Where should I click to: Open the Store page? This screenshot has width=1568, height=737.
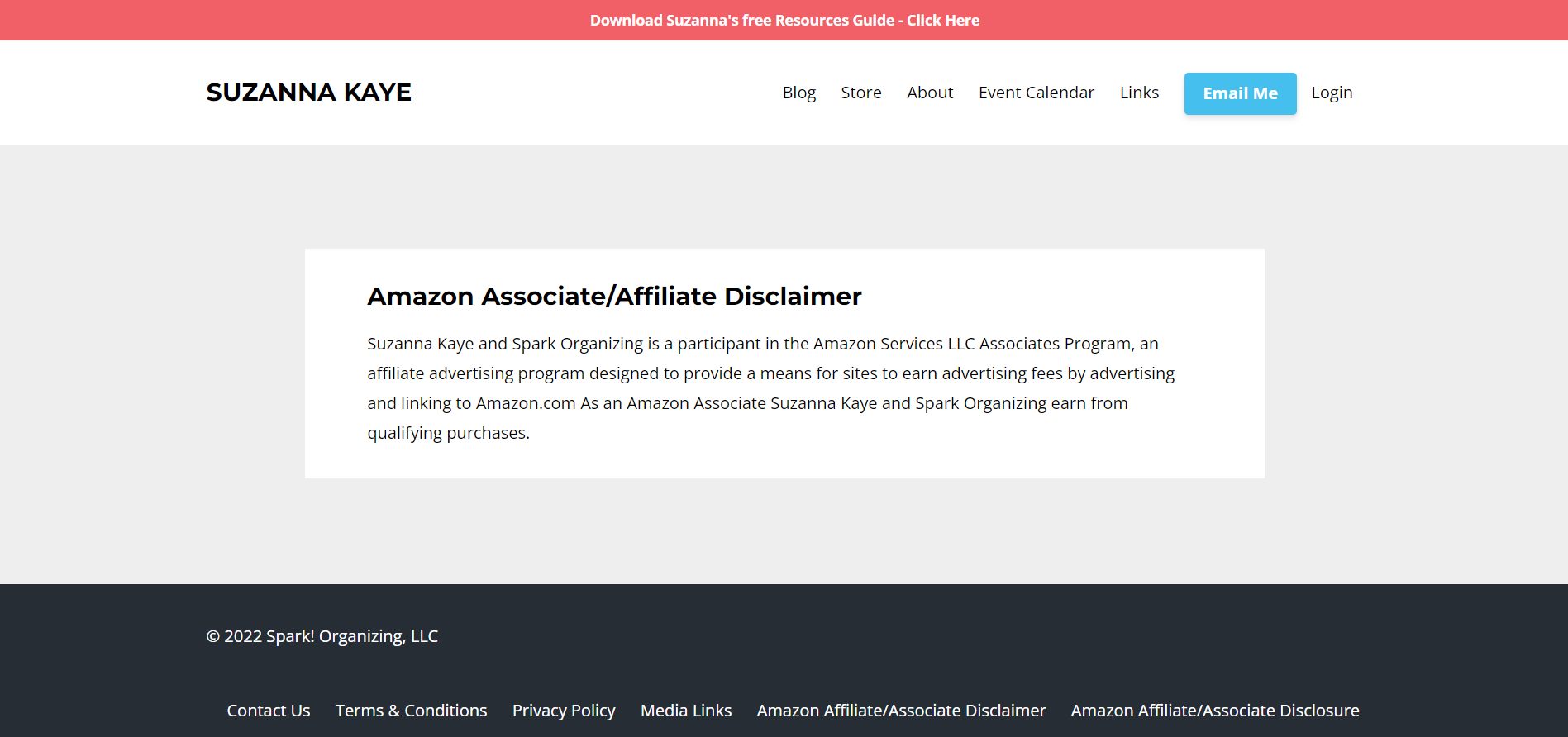pos(860,93)
